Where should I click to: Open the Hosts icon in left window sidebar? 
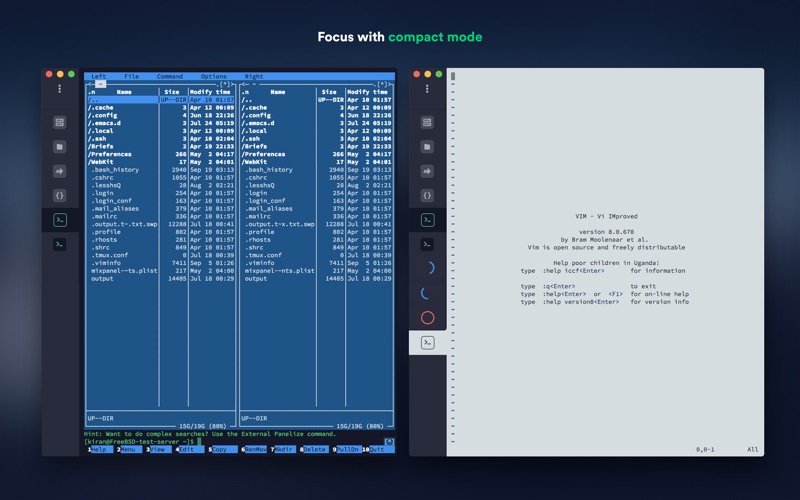tap(60, 123)
